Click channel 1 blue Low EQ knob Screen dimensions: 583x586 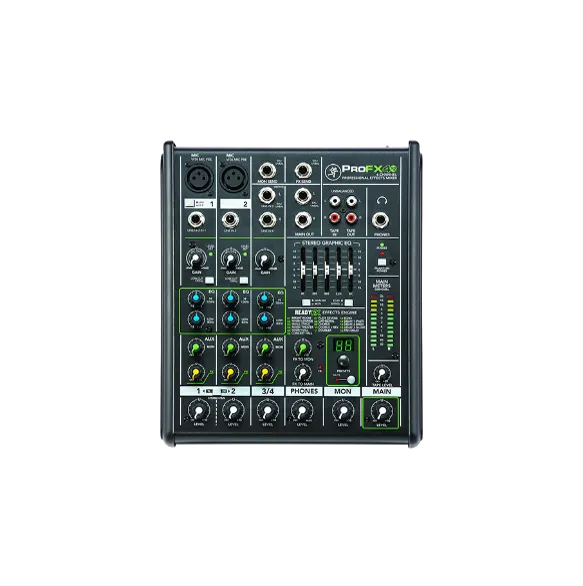196,320
